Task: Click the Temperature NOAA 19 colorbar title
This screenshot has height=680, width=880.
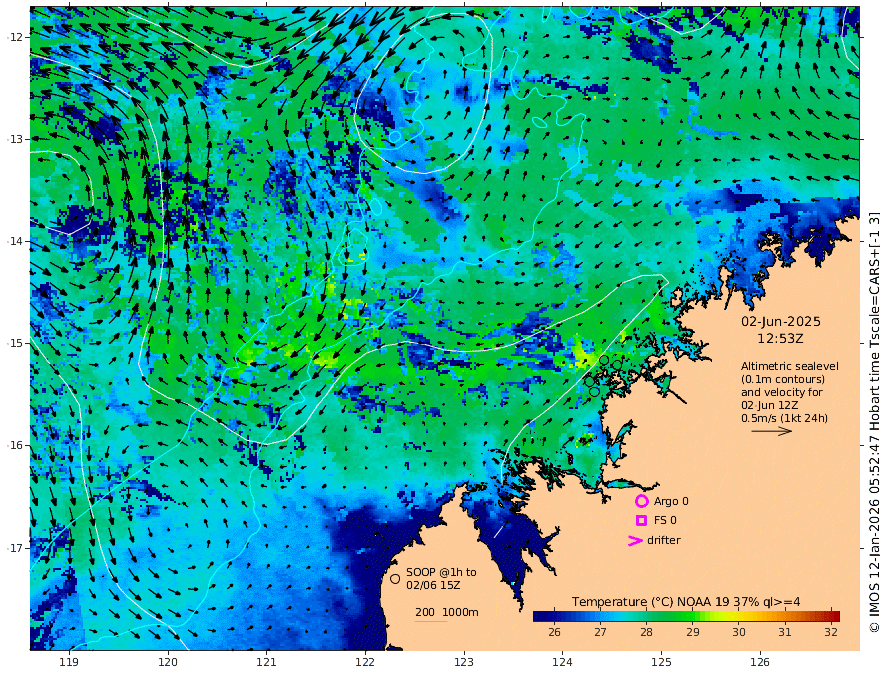Action: pyautogui.click(x=686, y=601)
